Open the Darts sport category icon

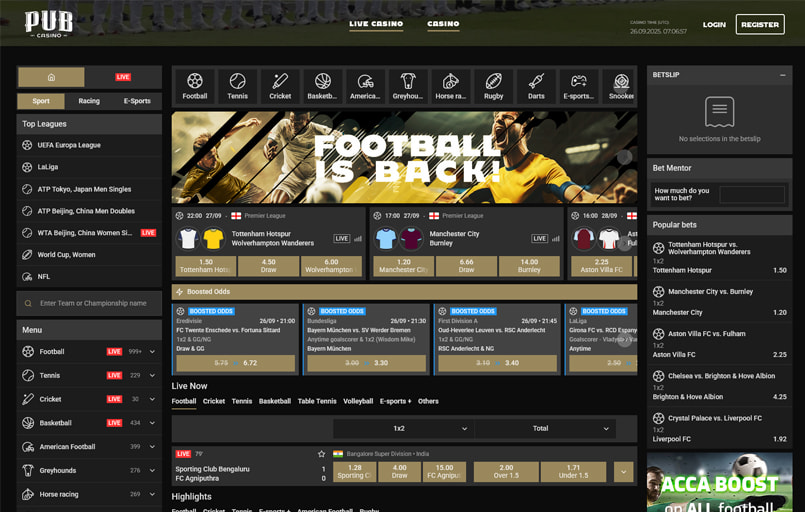(x=536, y=86)
